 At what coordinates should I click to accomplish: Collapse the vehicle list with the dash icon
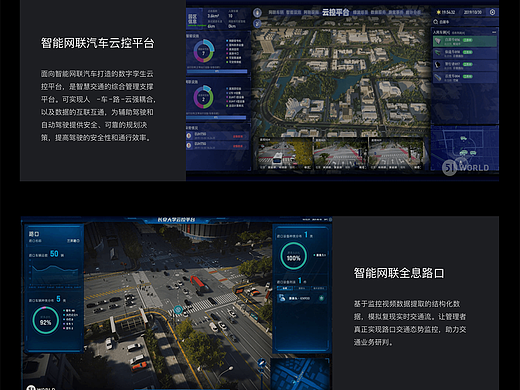pyautogui.click(x=494, y=32)
